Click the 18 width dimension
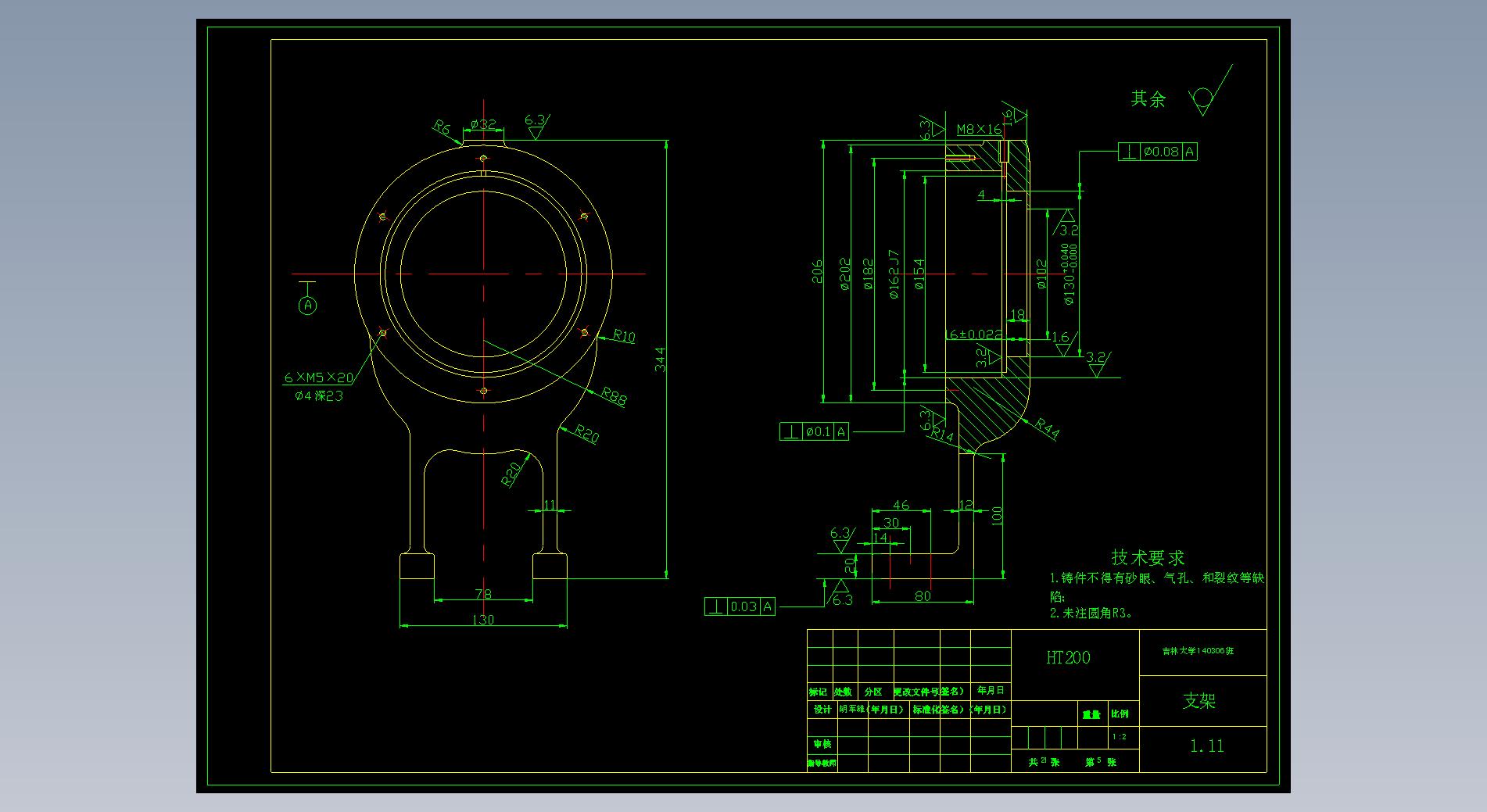 click(x=1017, y=315)
